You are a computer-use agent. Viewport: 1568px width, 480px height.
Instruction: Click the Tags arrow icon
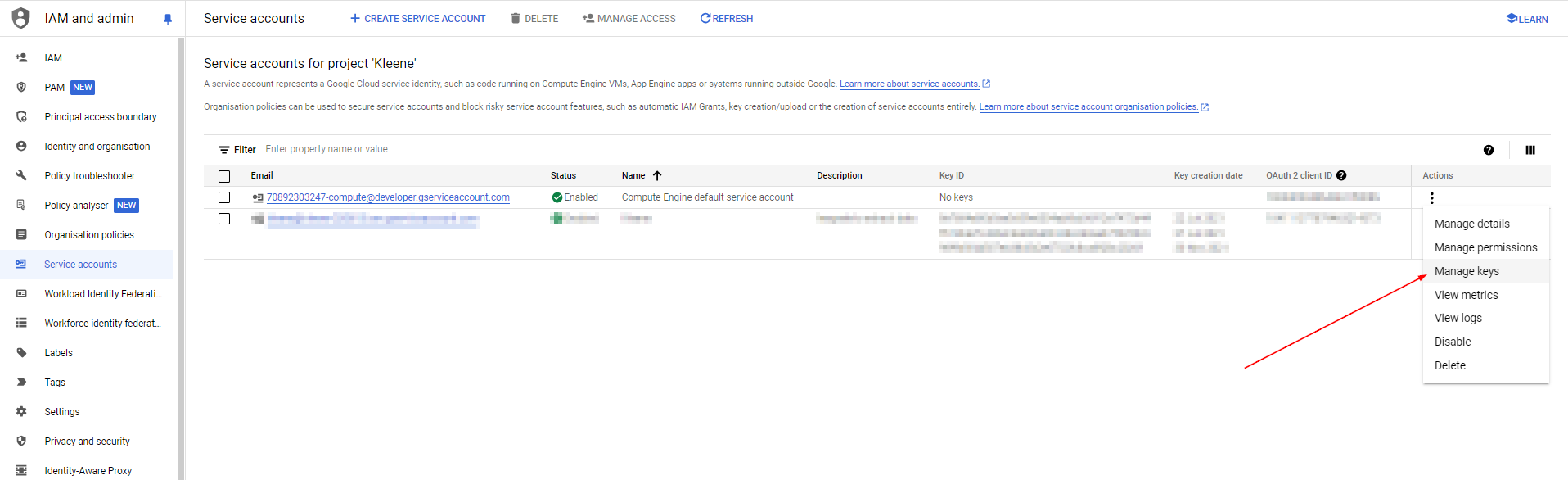click(x=21, y=383)
